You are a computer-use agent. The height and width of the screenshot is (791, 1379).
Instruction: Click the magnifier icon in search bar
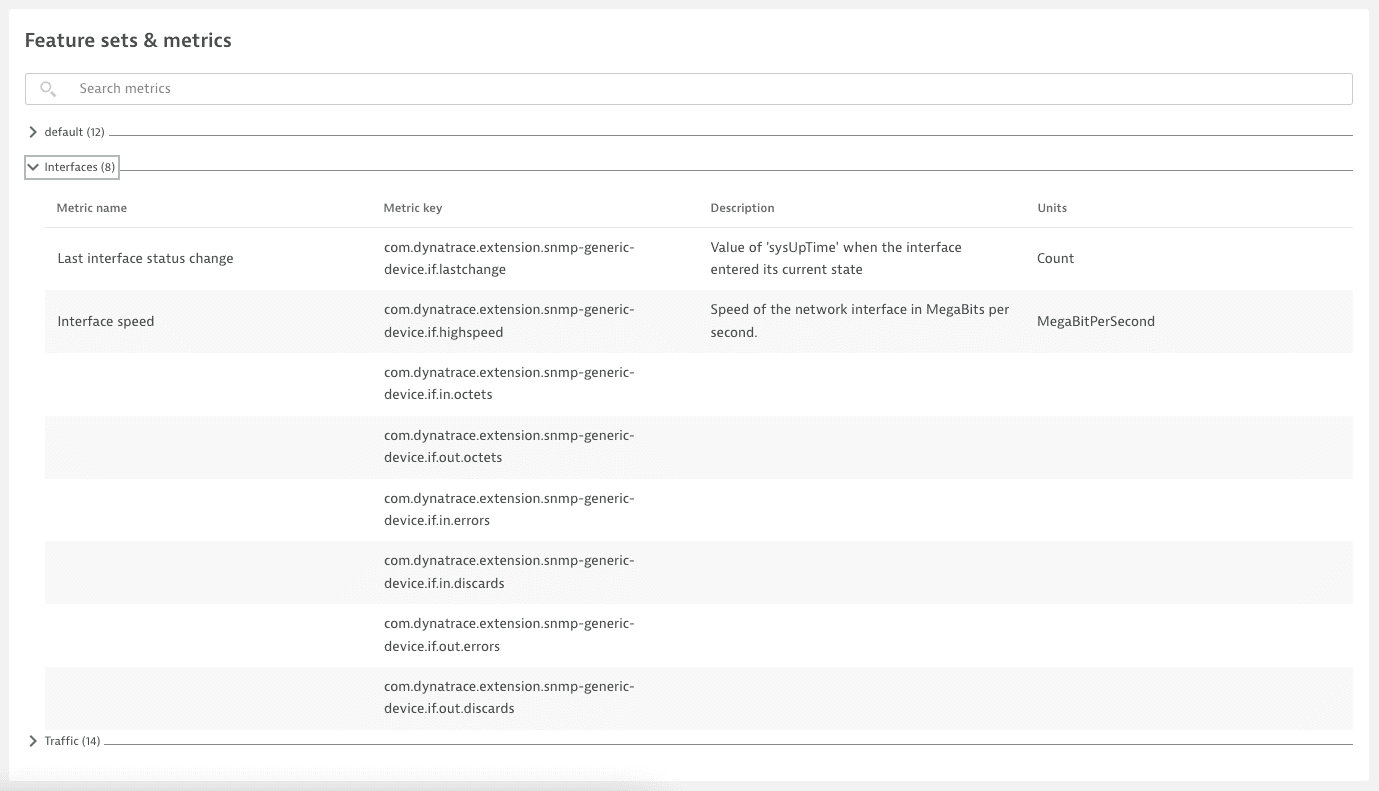(47, 89)
